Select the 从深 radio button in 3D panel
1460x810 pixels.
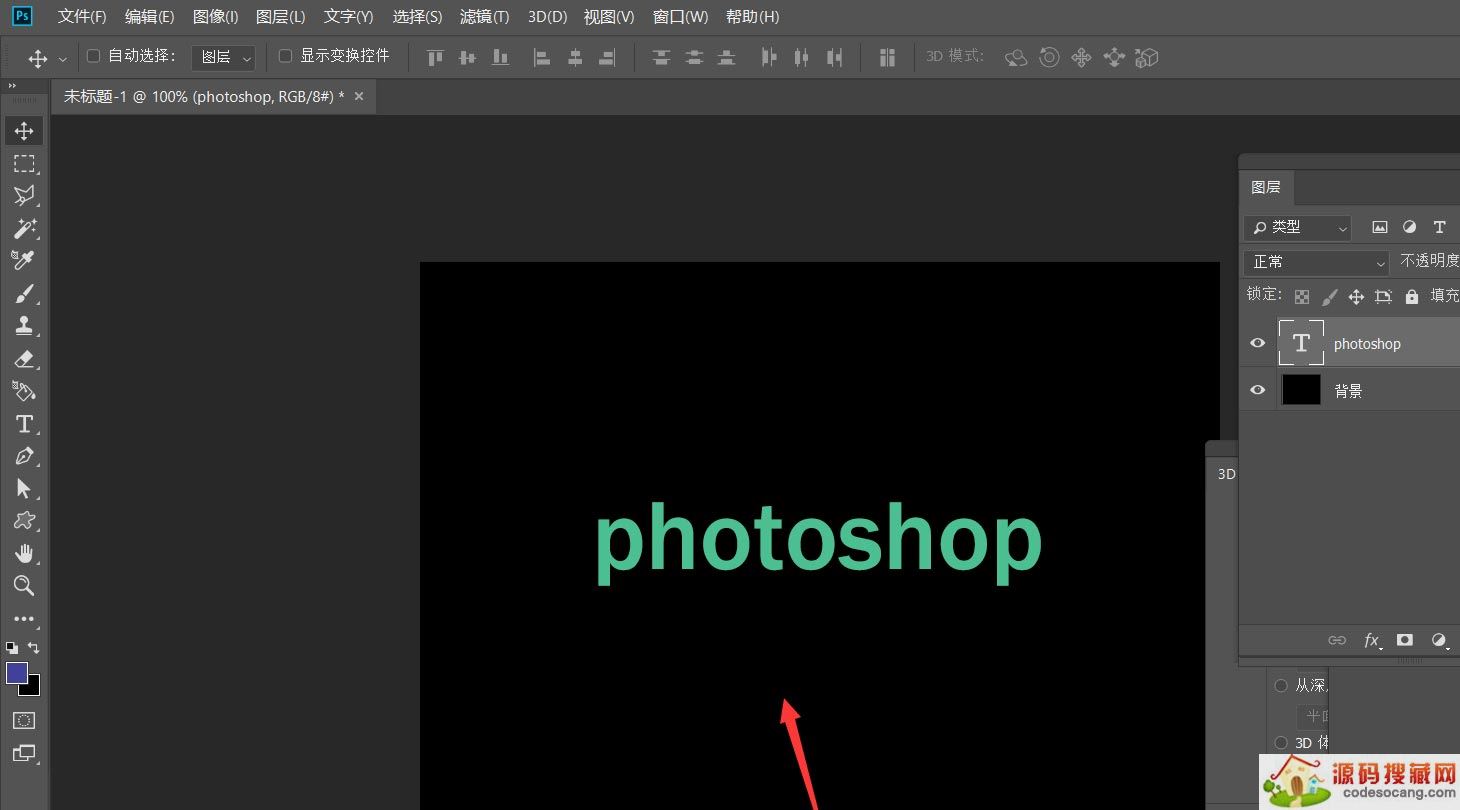pos(1281,686)
